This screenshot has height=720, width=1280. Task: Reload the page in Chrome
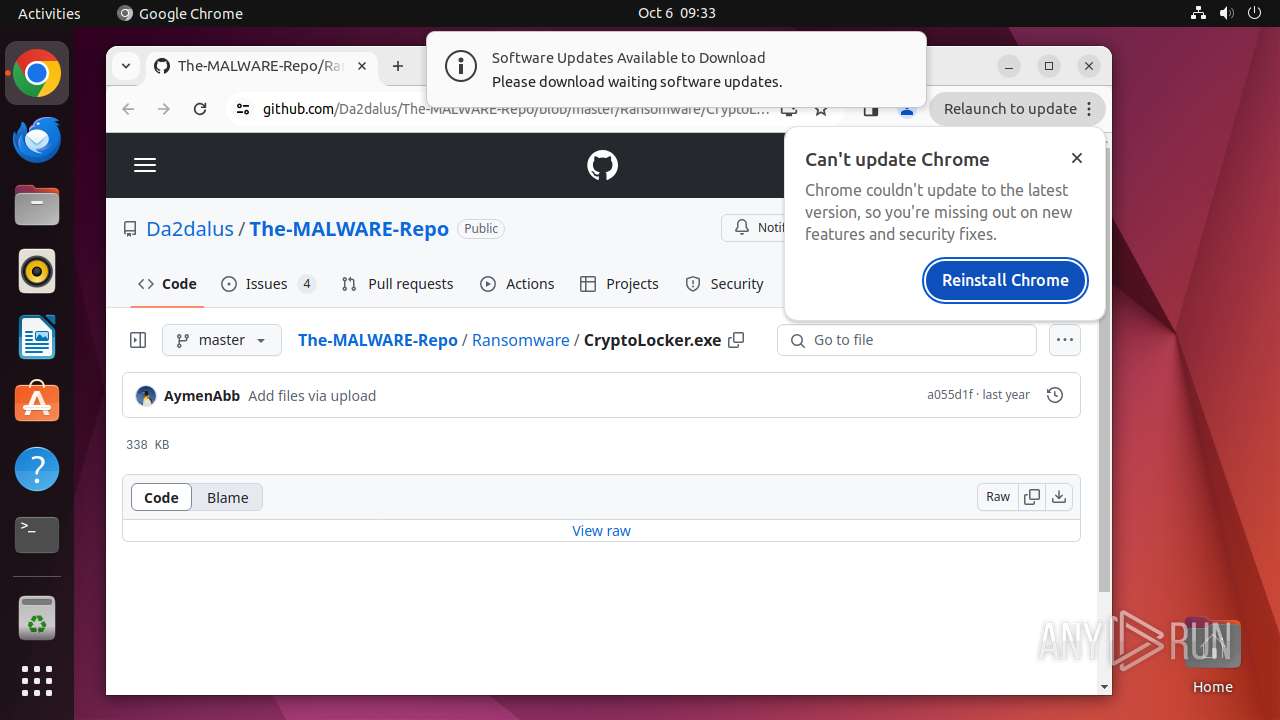(x=200, y=109)
